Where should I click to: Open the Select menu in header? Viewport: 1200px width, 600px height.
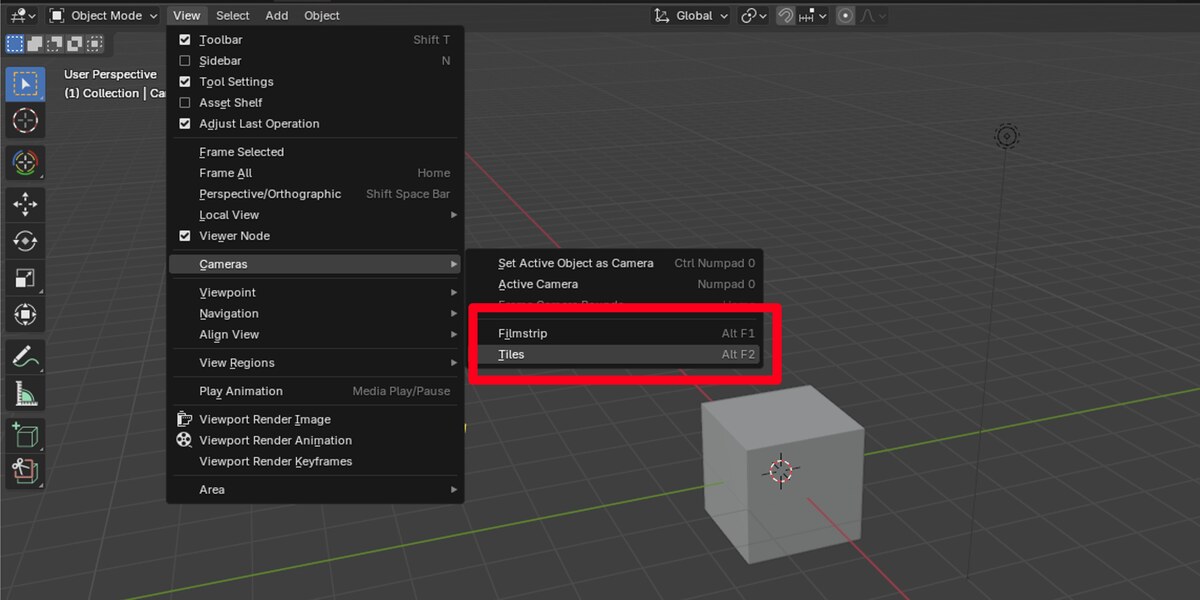[233, 15]
